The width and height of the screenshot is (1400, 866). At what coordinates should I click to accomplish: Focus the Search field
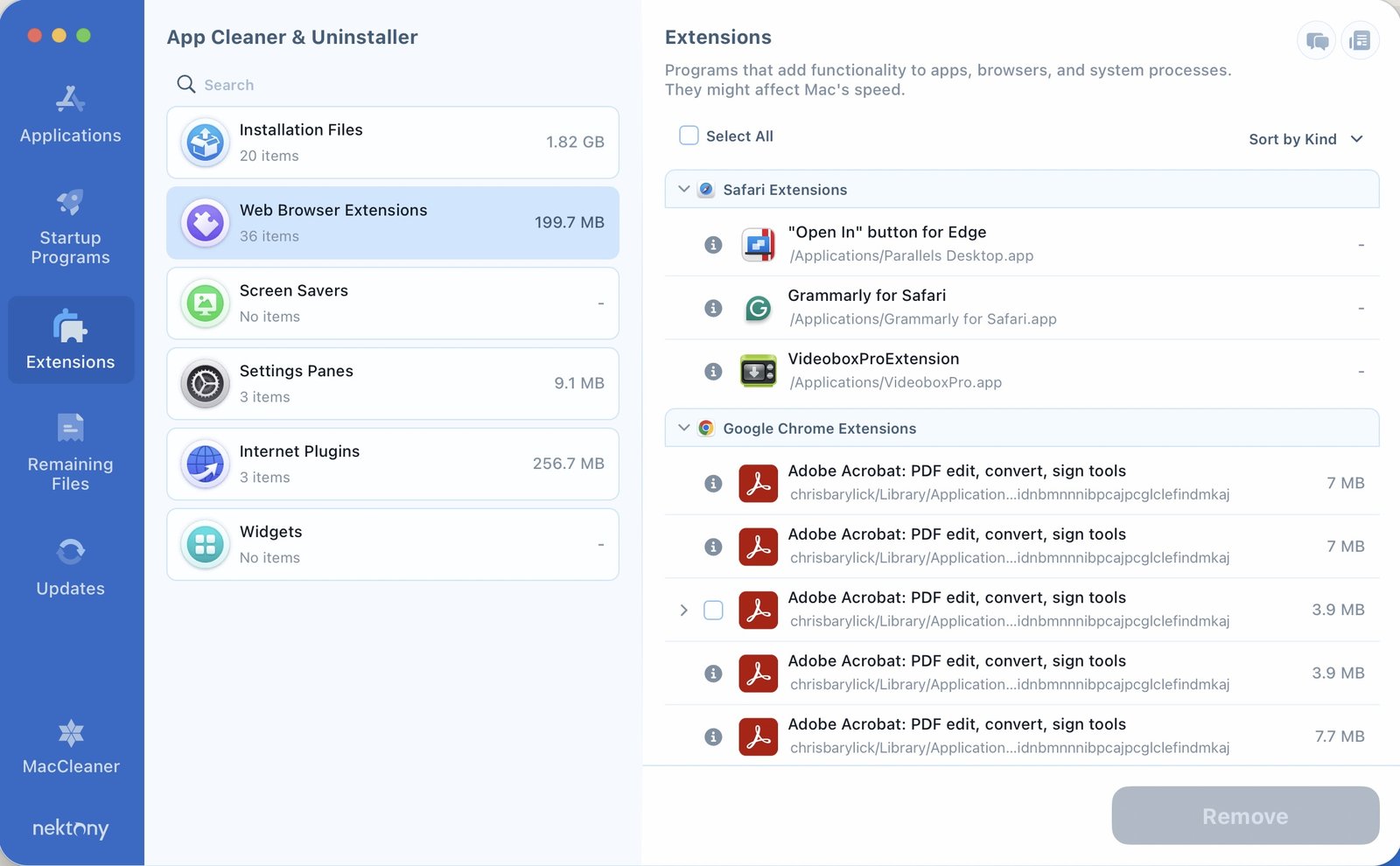(x=394, y=85)
